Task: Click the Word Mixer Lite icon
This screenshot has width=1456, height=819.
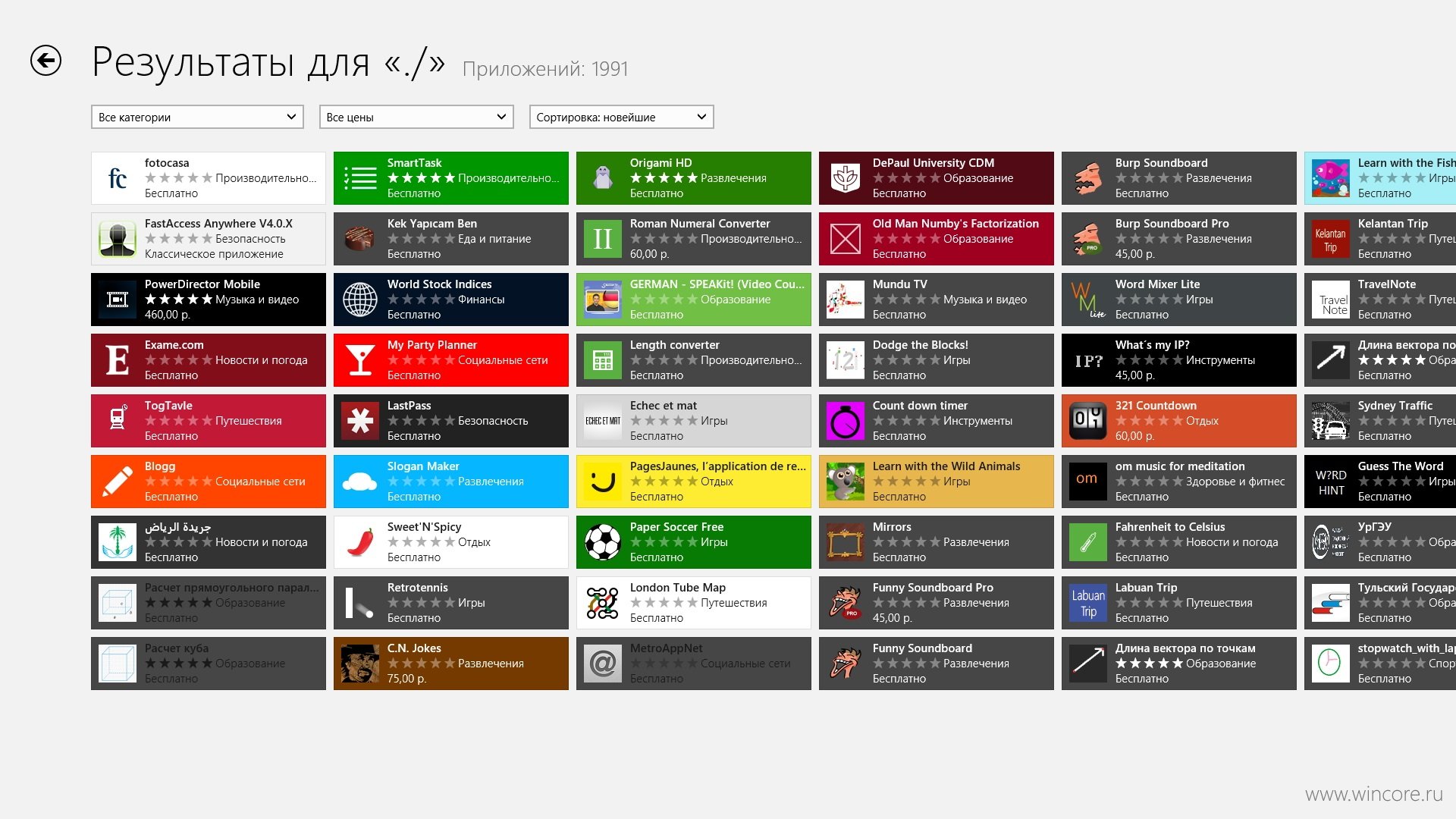Action: [1088, 300]
